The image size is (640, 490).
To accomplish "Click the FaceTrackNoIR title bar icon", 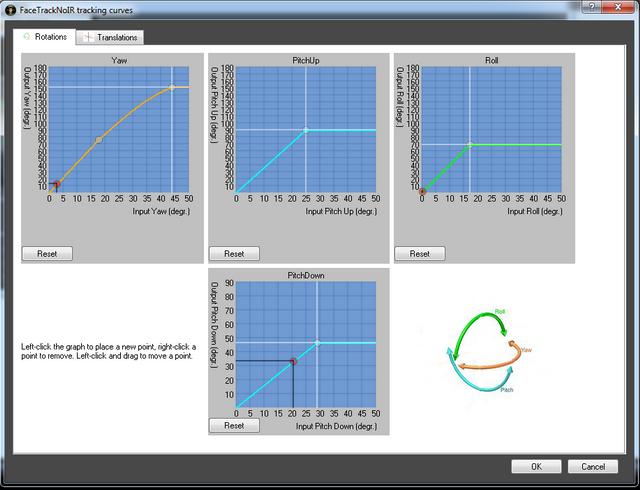I will tap(10, 9).
